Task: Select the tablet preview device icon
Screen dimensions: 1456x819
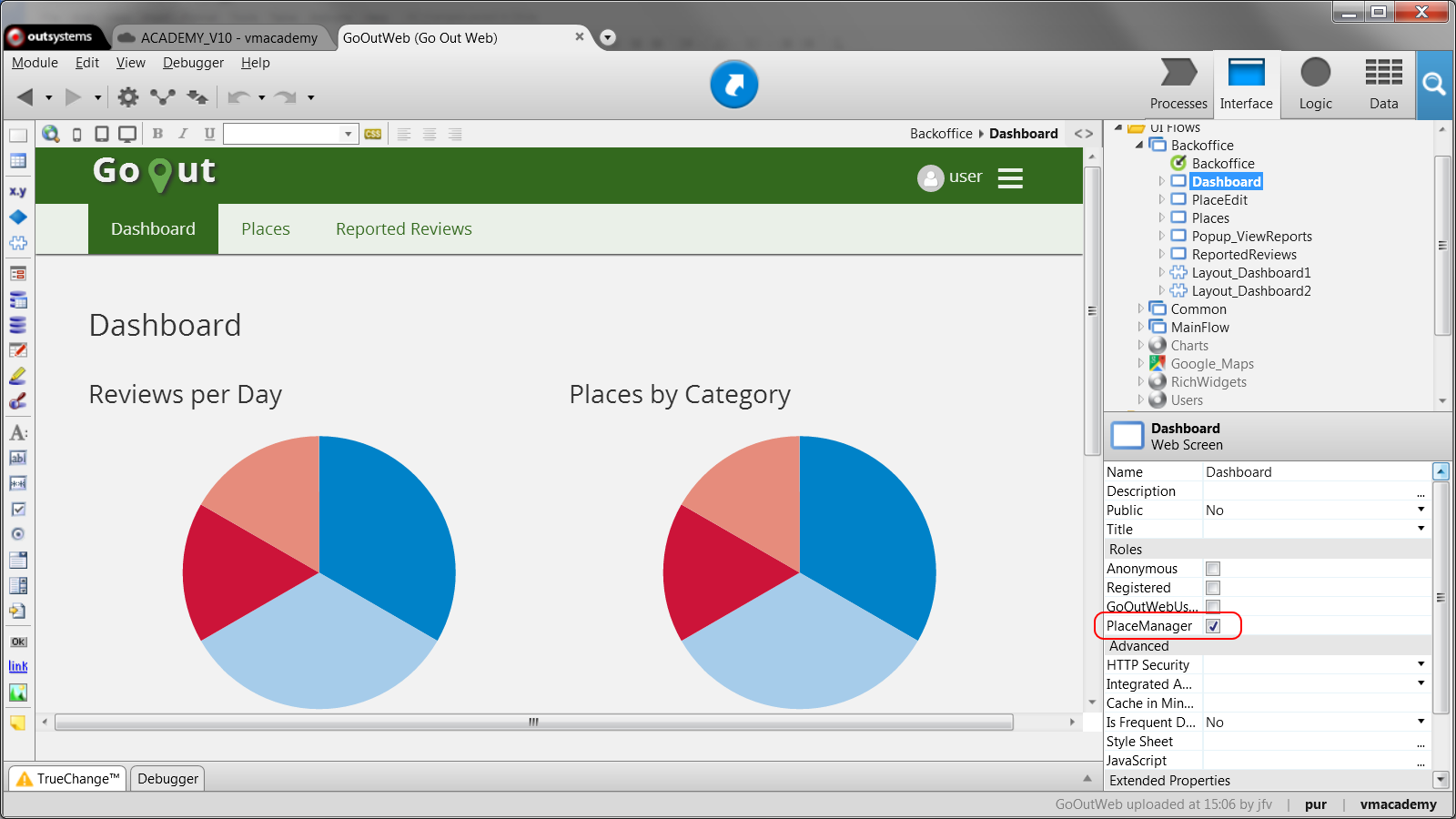Action: (102, 134)
